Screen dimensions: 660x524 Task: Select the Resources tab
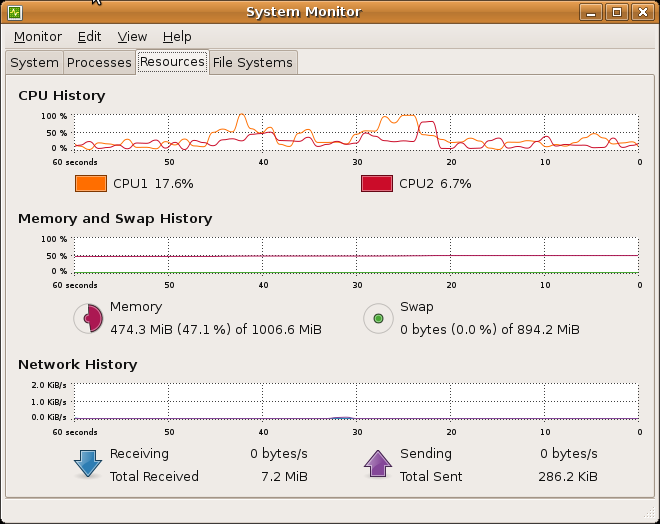click(172, 62)
